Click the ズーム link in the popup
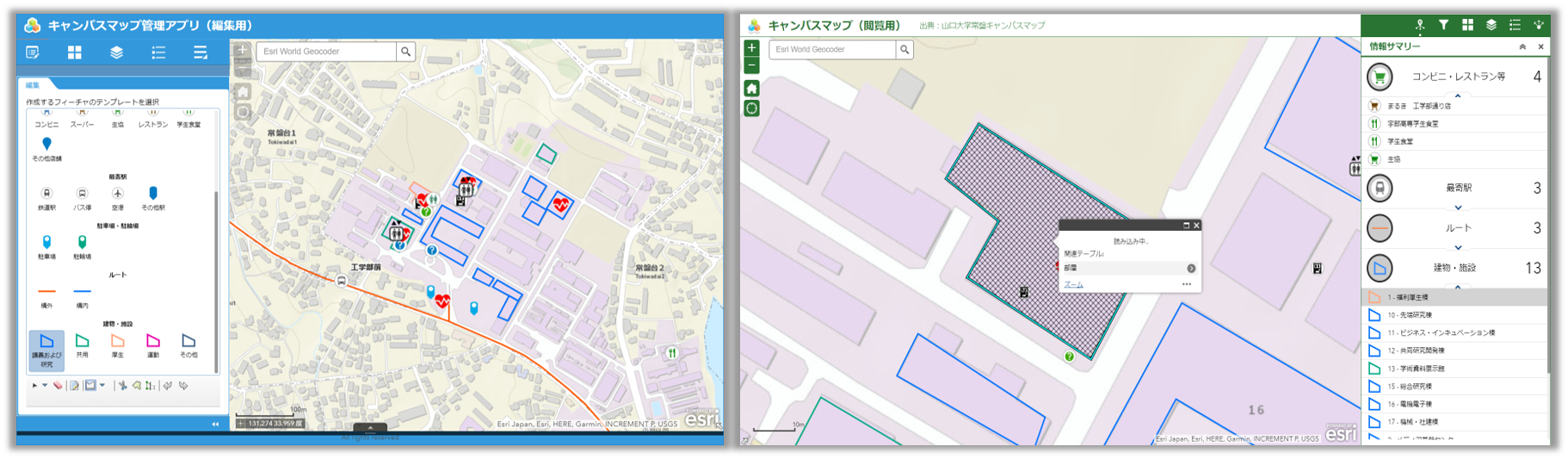The height and width of the screenshot is (459, 1568). [1073, 284]
